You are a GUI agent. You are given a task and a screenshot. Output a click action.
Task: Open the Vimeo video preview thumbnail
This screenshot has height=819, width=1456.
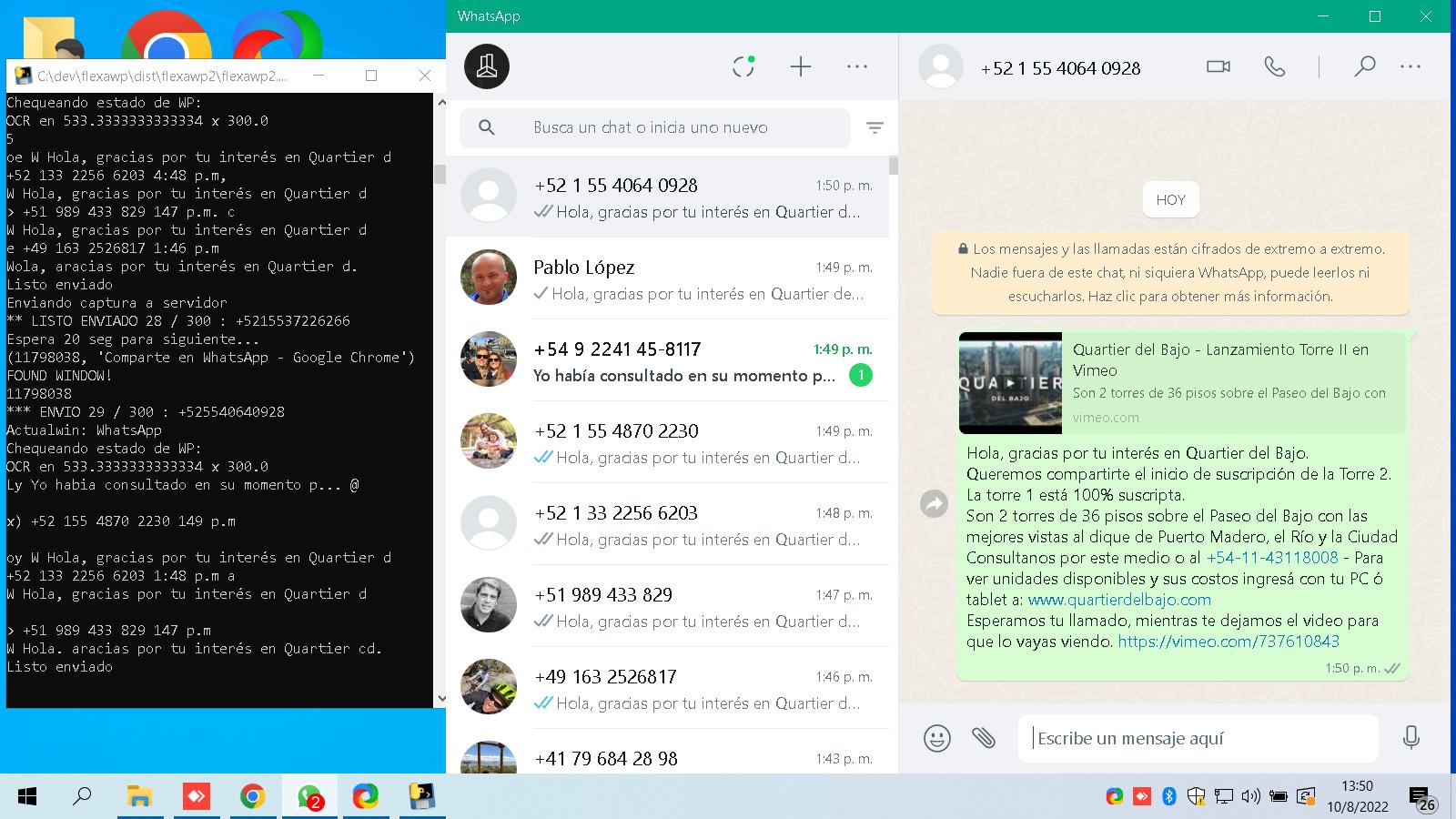pos(1010,383)
